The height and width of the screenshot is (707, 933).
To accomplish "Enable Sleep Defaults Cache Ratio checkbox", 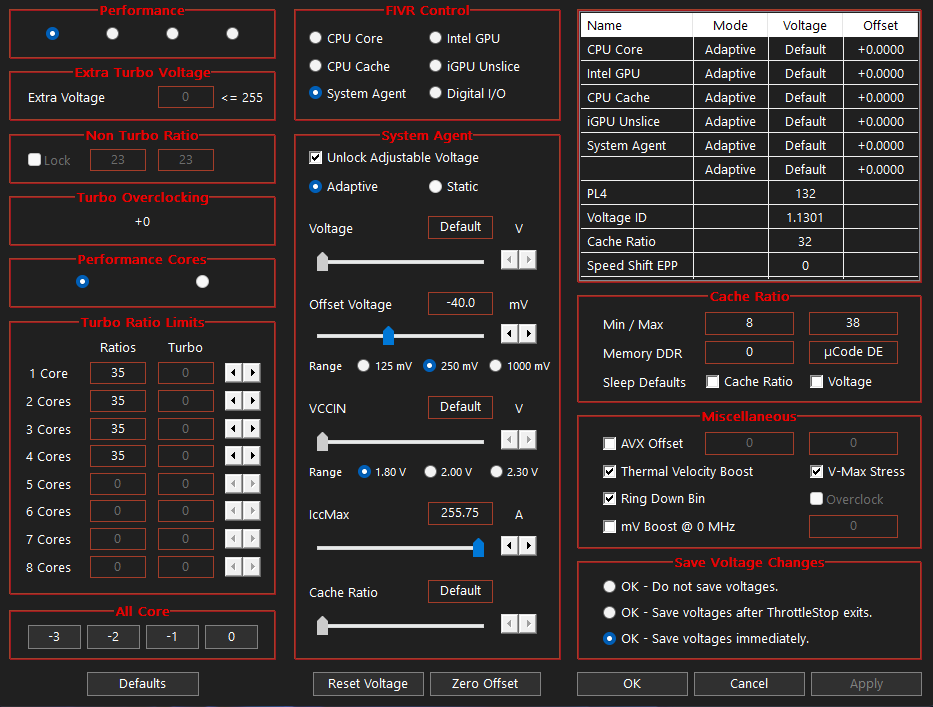I will point(713,381).
